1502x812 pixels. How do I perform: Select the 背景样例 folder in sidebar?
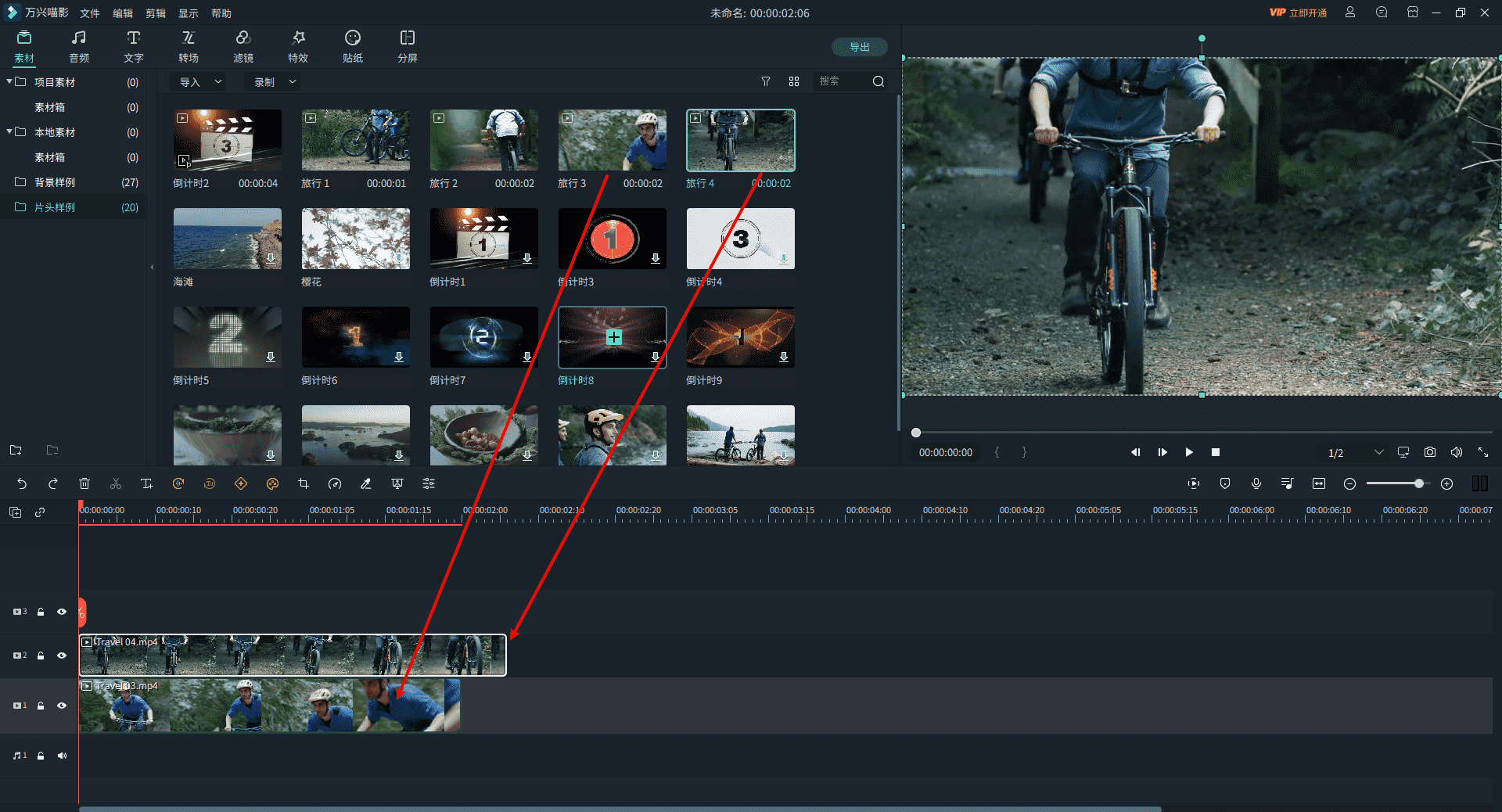[55, 182]
